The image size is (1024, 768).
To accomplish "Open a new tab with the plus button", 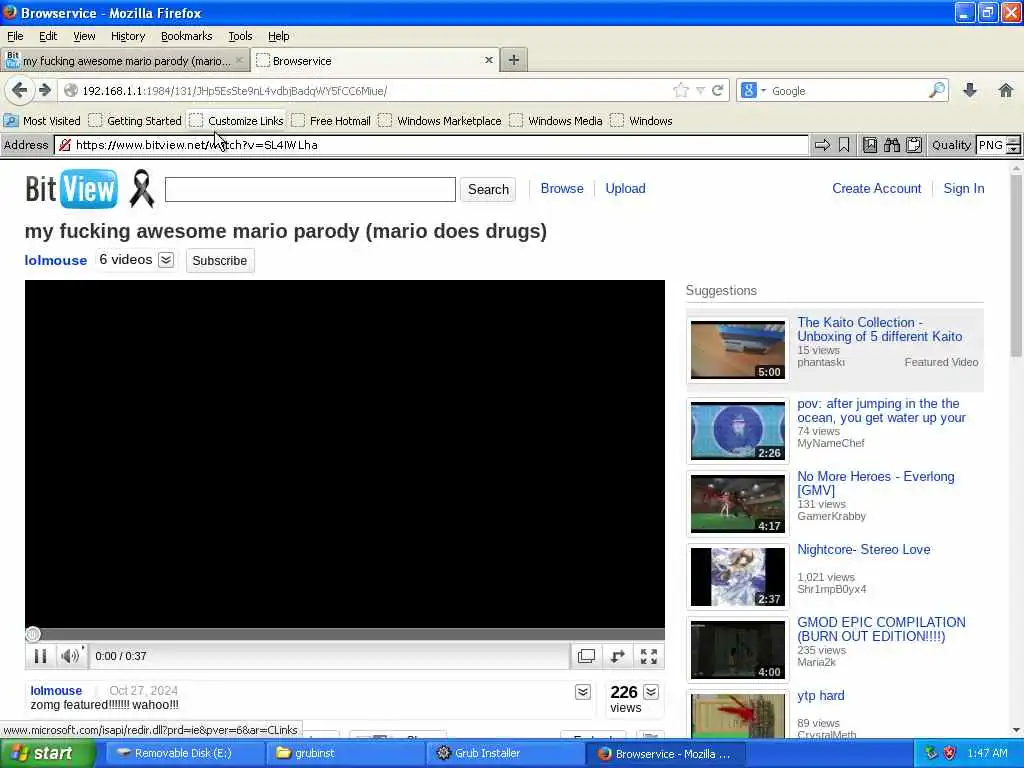I will coord(514,60).
